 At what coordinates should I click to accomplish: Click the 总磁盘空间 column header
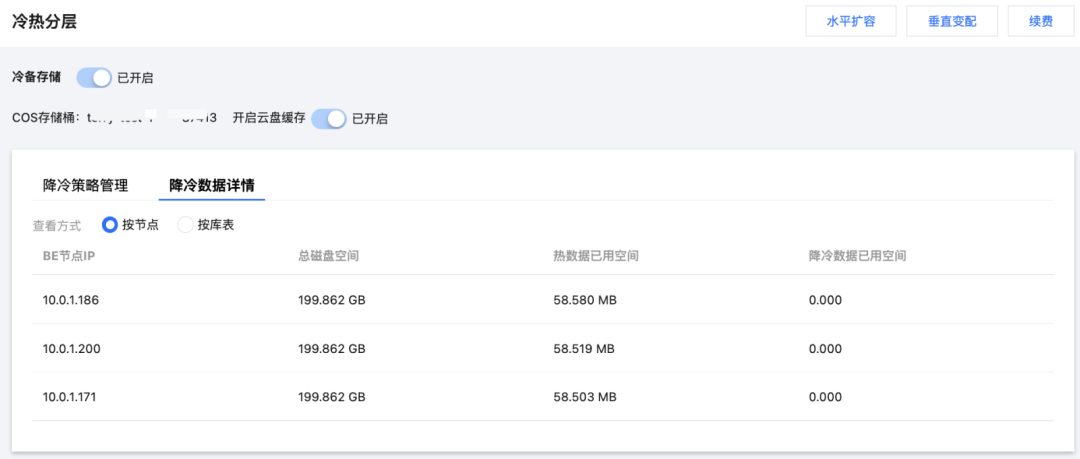[x=328, y=256]
